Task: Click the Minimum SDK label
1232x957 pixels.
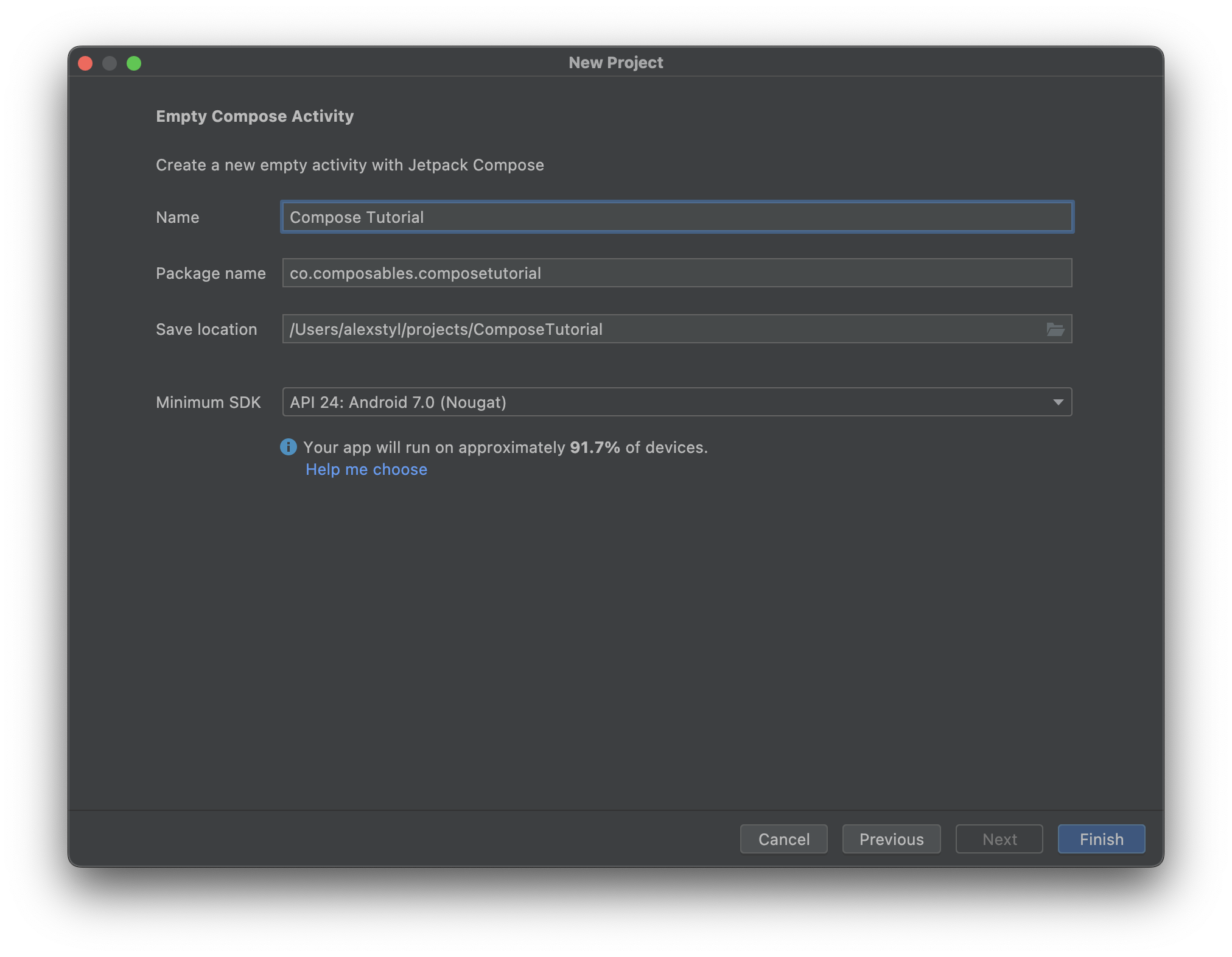Action: 208,402
